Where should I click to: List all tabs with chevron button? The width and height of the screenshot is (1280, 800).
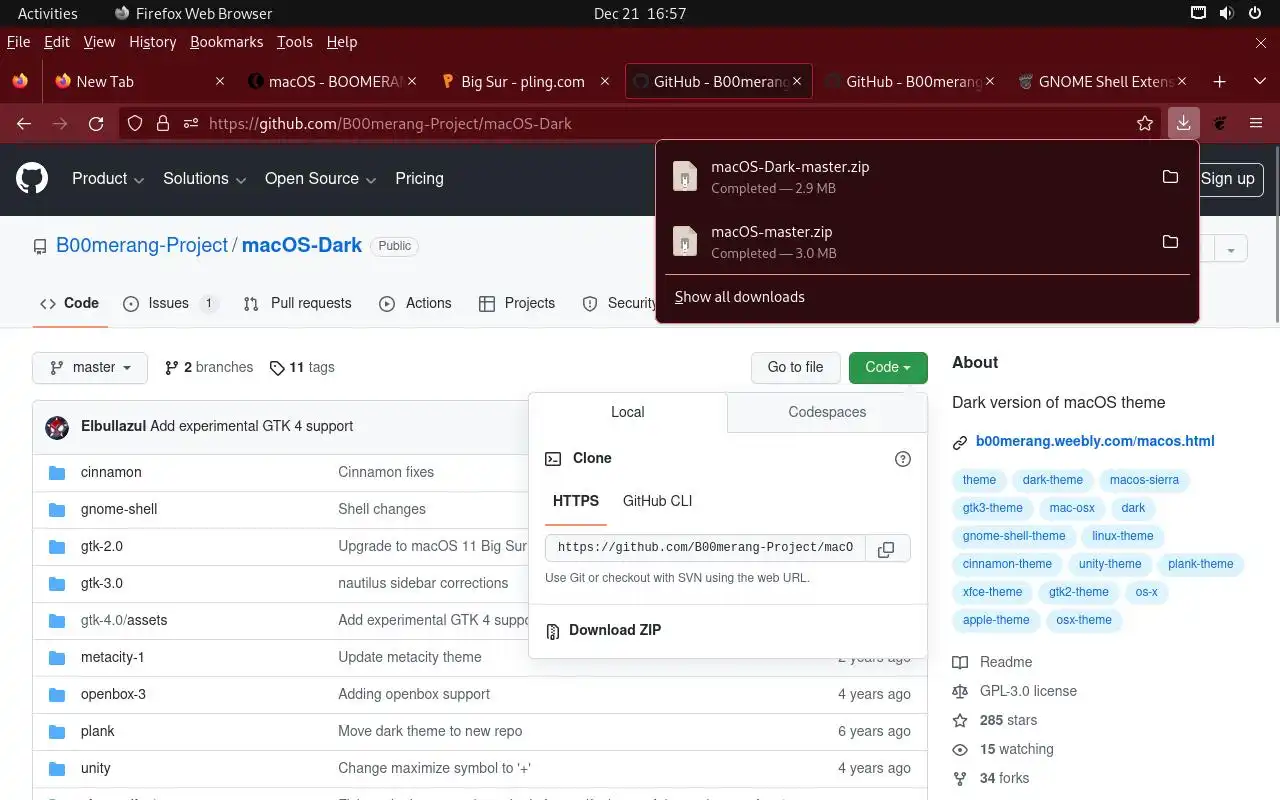pyautogui.click(x=1259, y=81)
